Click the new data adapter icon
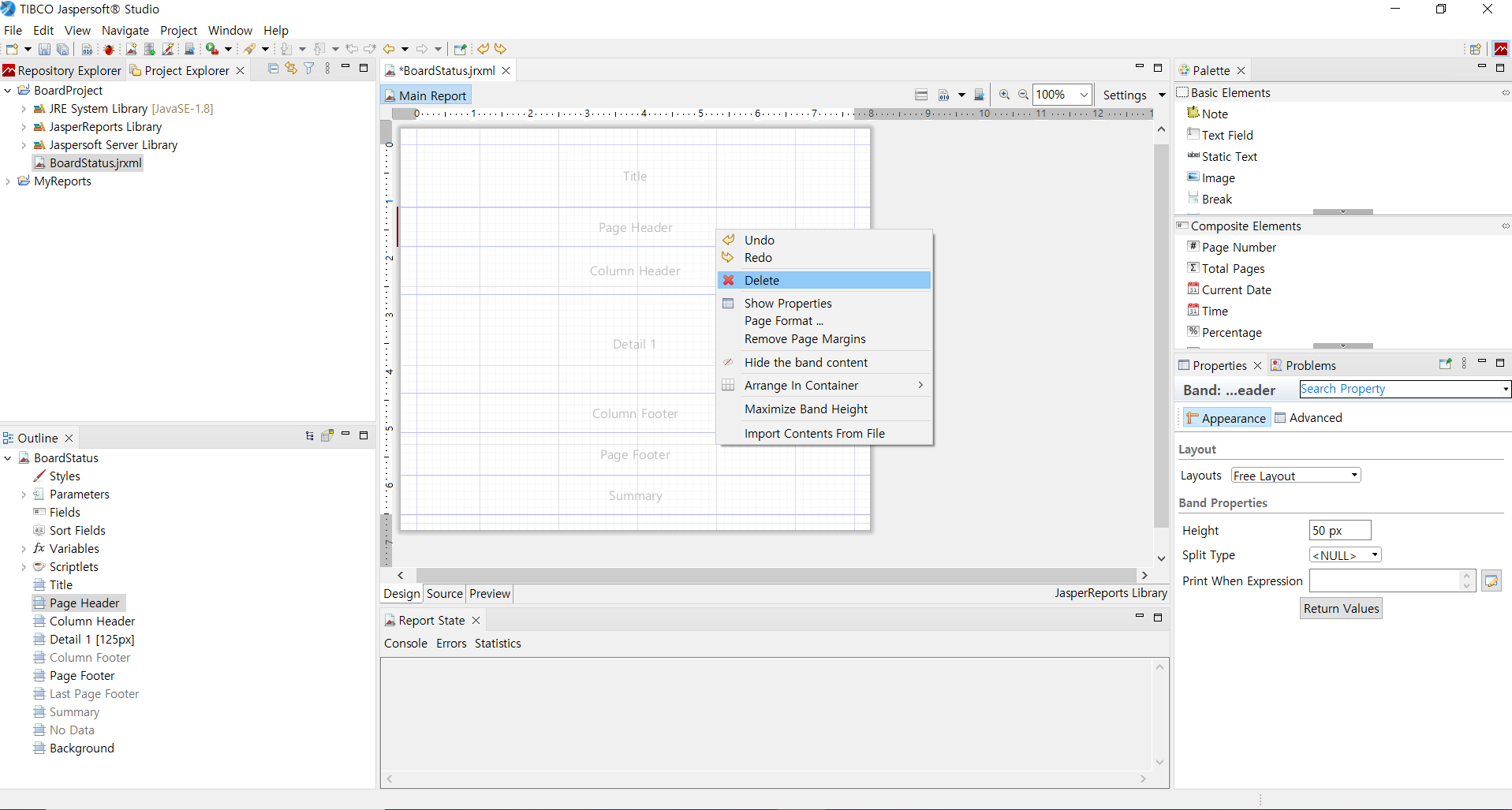 [x=149, y=49]
